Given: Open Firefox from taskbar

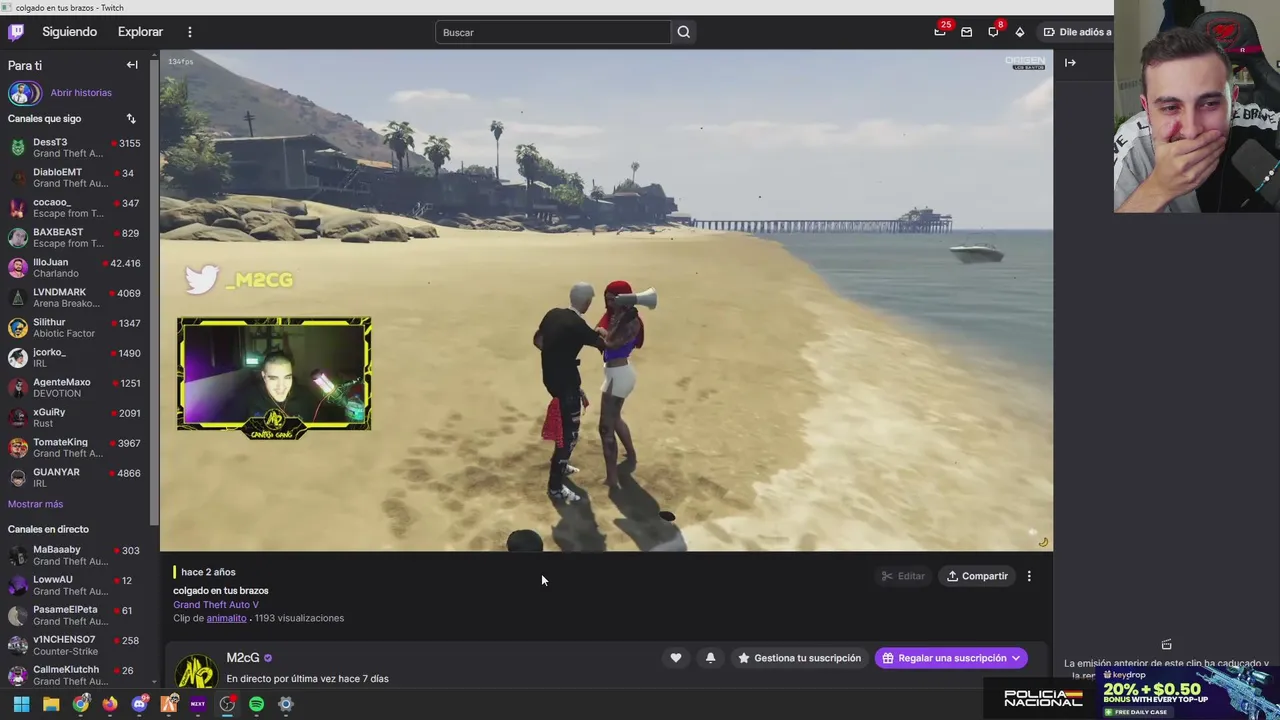Looking at the screenshot, I should tap(109, 704).
